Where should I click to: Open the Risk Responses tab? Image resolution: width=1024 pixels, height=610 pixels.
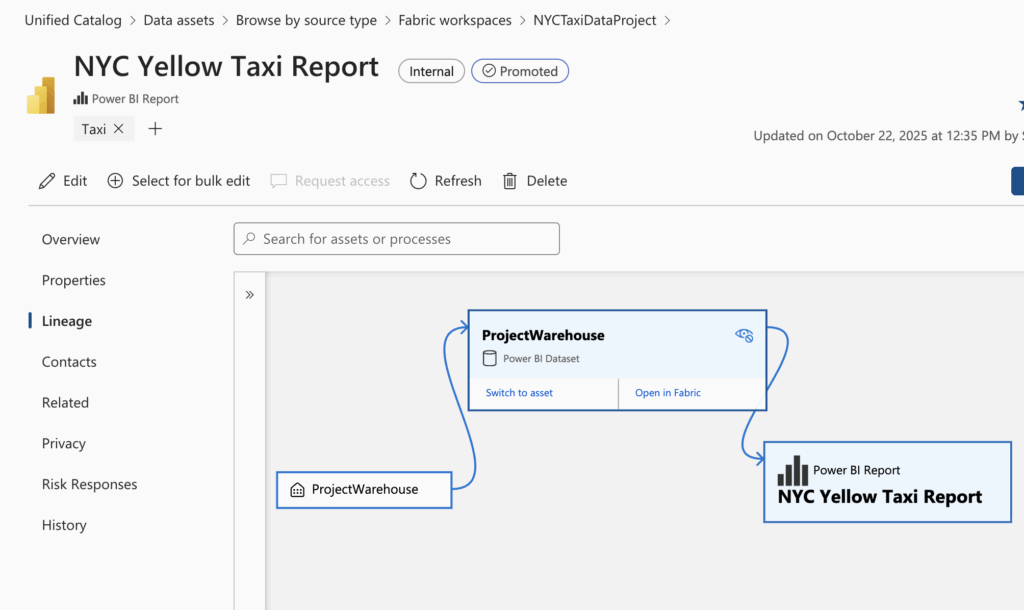tap(89, 485)
